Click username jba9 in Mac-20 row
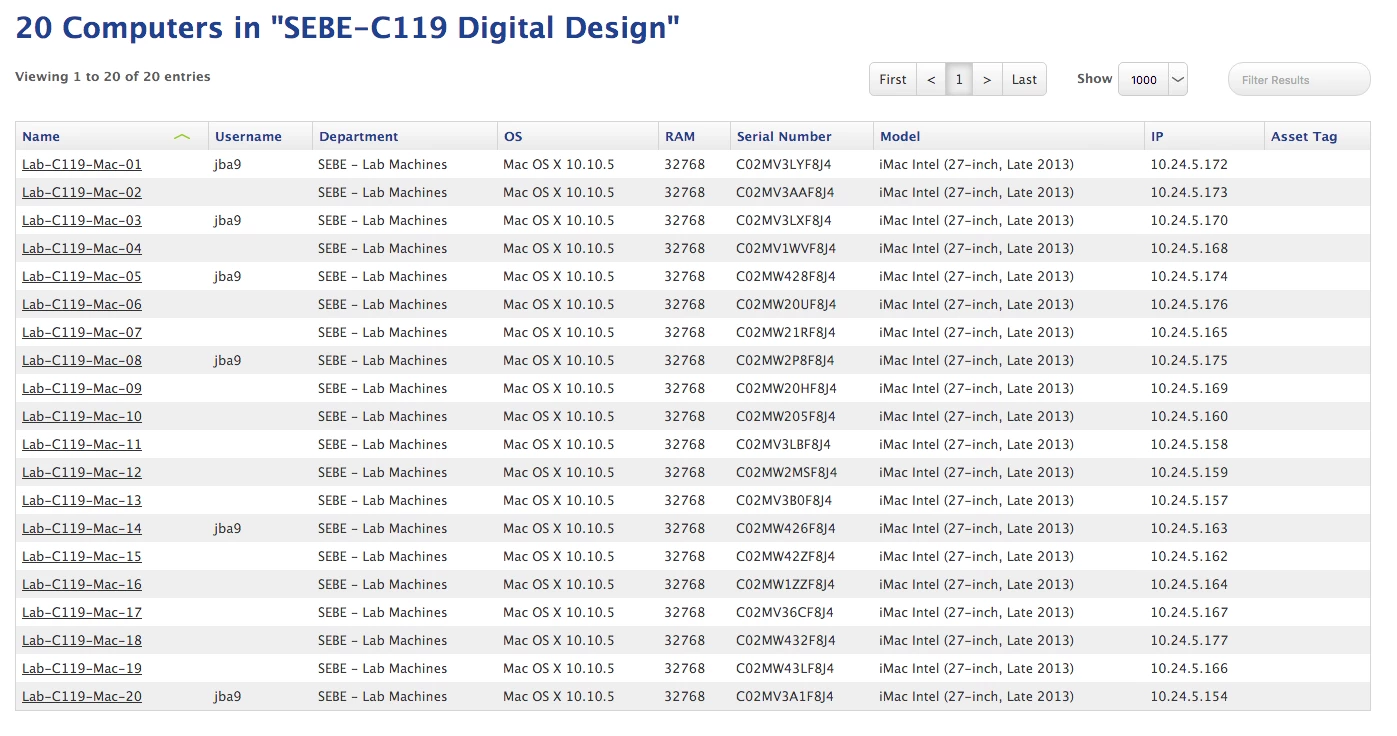This screenshot has width=1397, height=736. pos(228,697)
